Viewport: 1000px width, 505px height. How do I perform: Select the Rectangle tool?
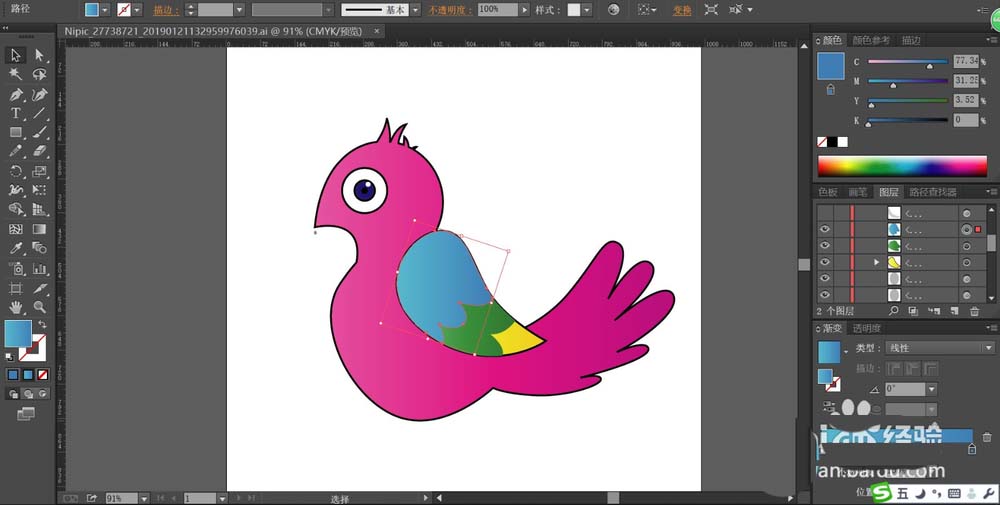16,133
